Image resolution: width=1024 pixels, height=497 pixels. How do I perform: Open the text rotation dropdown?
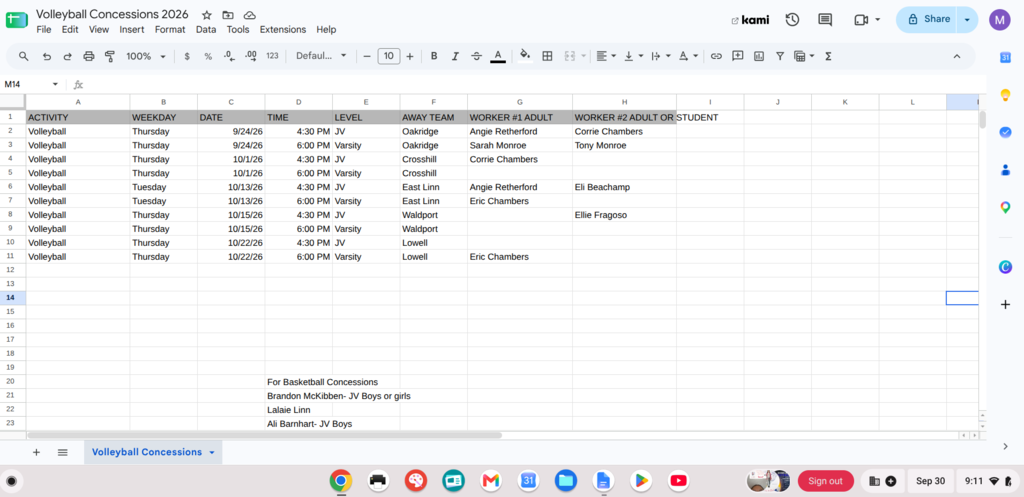tap(688, 56)
